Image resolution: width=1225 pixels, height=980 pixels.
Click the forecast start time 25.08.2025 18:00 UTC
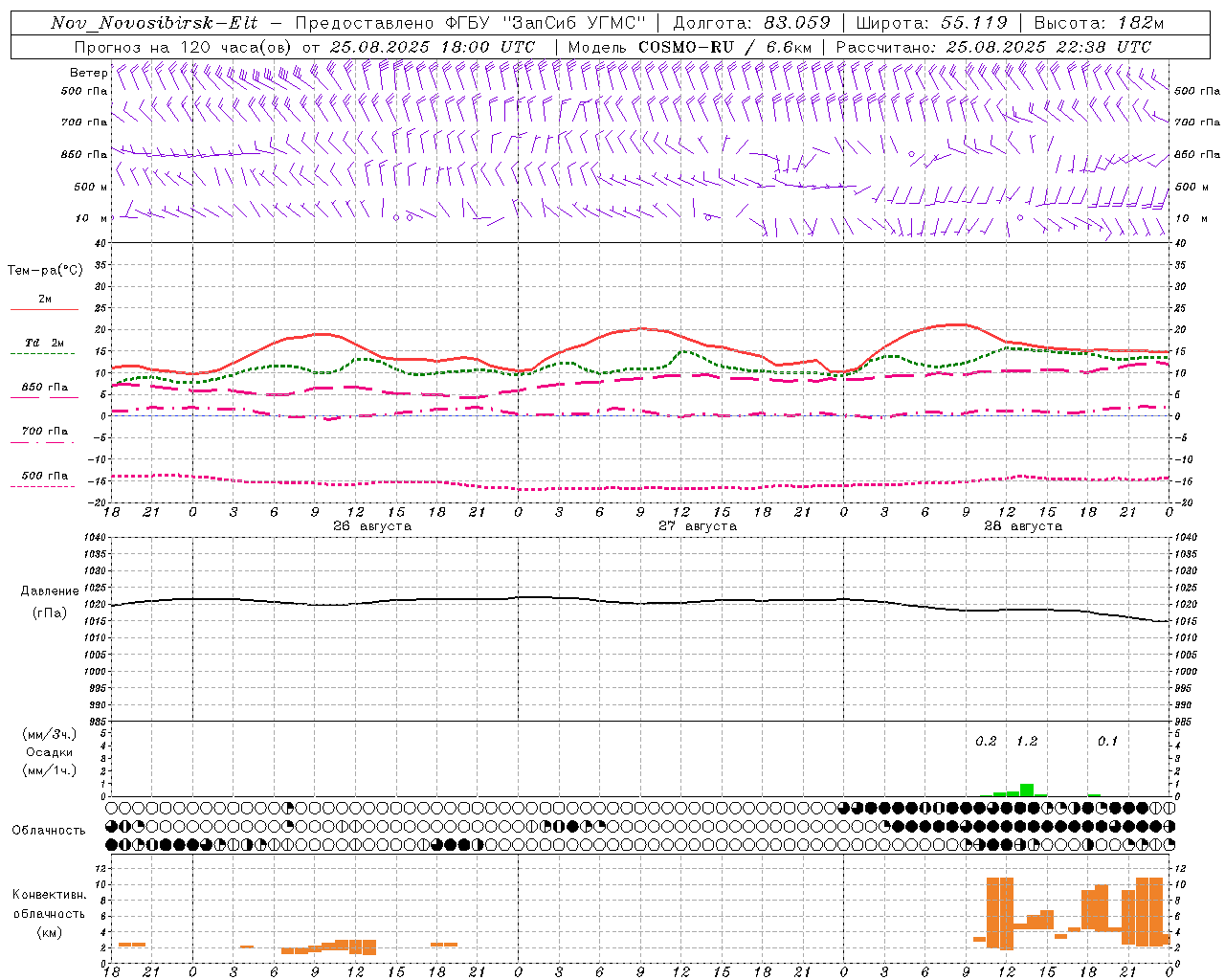pyautogui.click(x=432, y=47)
